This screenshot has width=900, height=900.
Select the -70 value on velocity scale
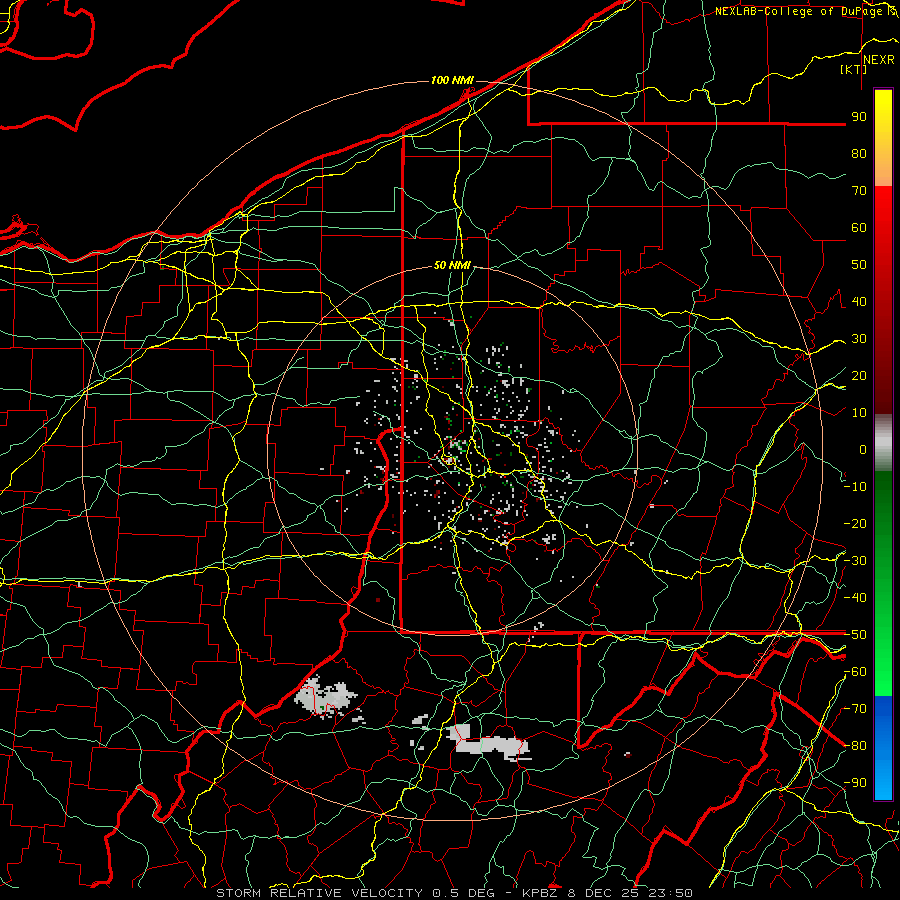[x=855, y=709]
